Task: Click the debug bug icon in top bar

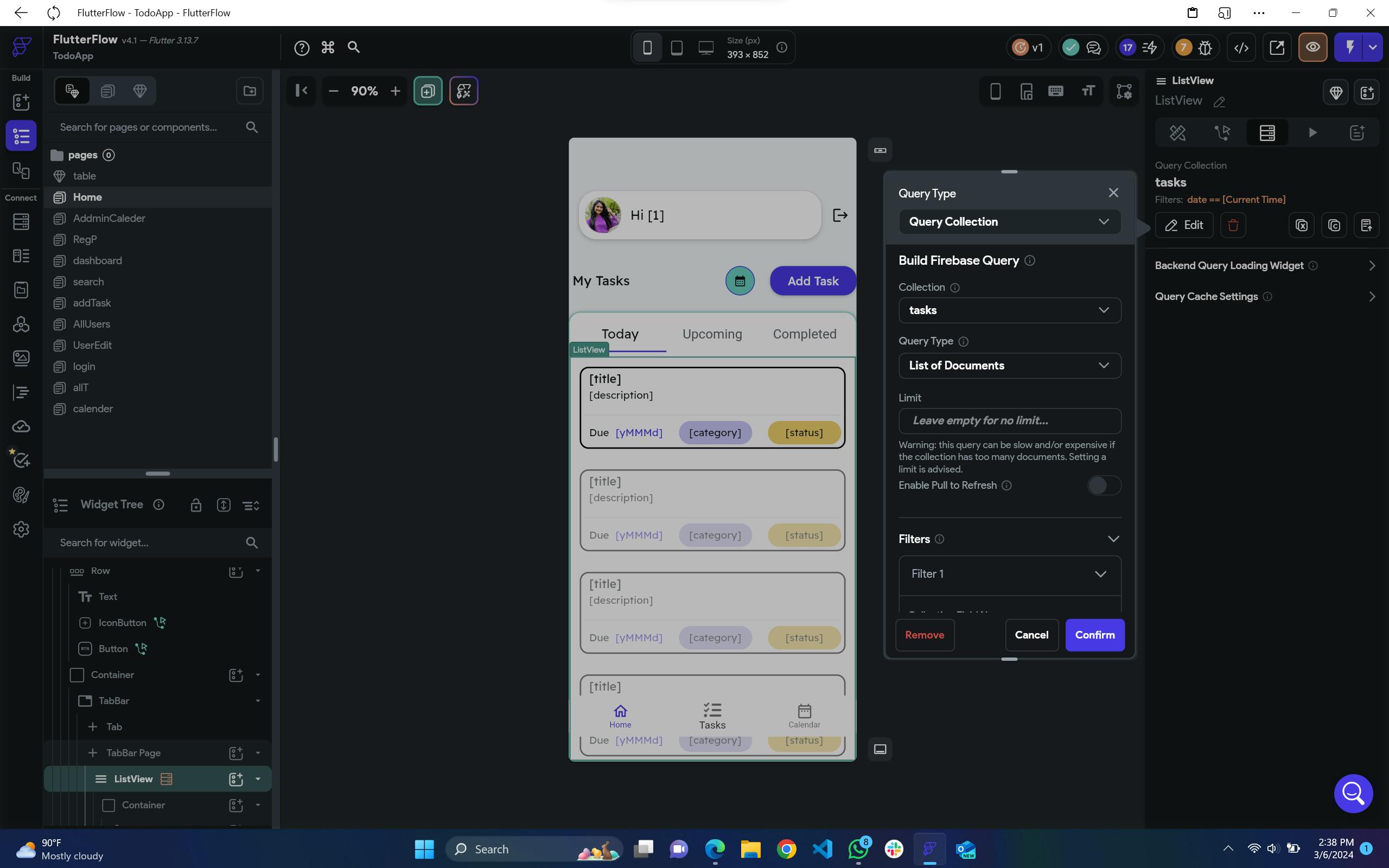Action: pos(1205,48)
